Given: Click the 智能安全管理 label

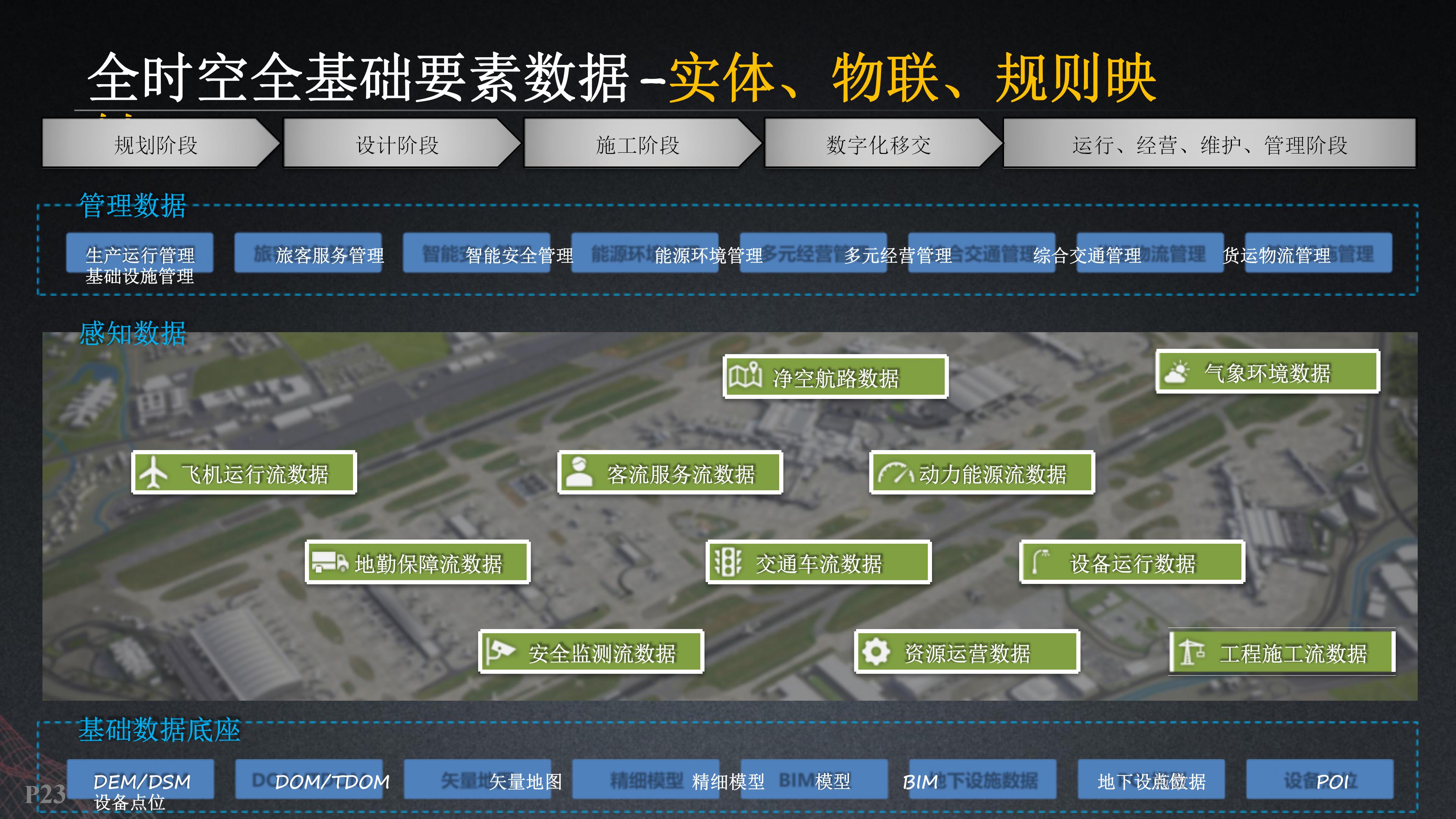Looking at the screenshot, I should 519,256.
